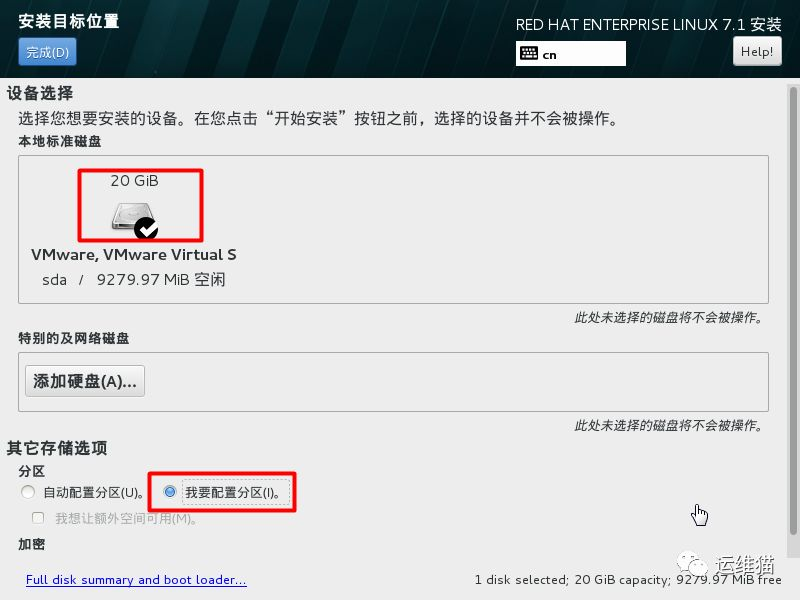Screen dimensions: 800x600
Task: Click the 特别的及网络磁盘 section heading
Action: pos(74,338)
